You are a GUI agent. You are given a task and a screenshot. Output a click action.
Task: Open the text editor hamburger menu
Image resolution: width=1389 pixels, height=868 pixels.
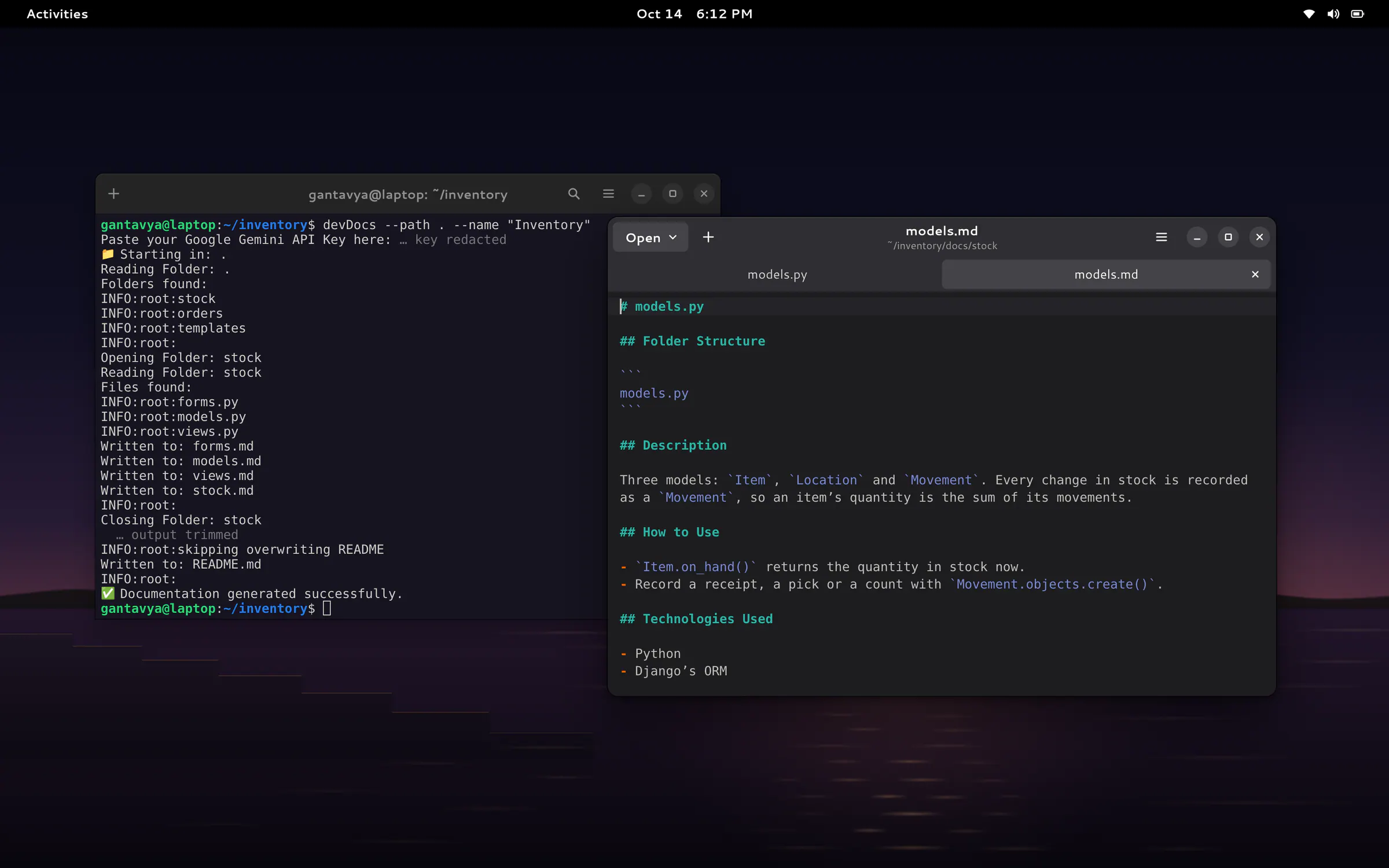[x=1161, y=237]
